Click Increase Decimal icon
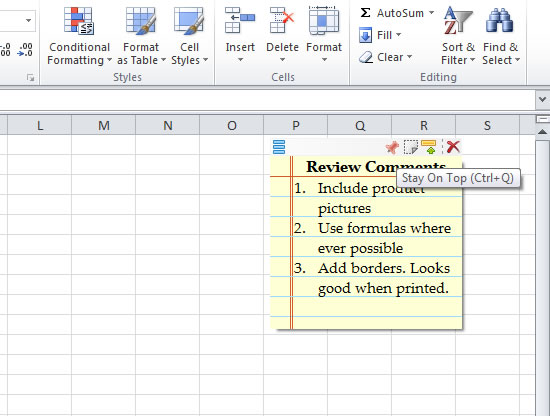The width and height of the screenshot is (550, 416). point(5,49)
